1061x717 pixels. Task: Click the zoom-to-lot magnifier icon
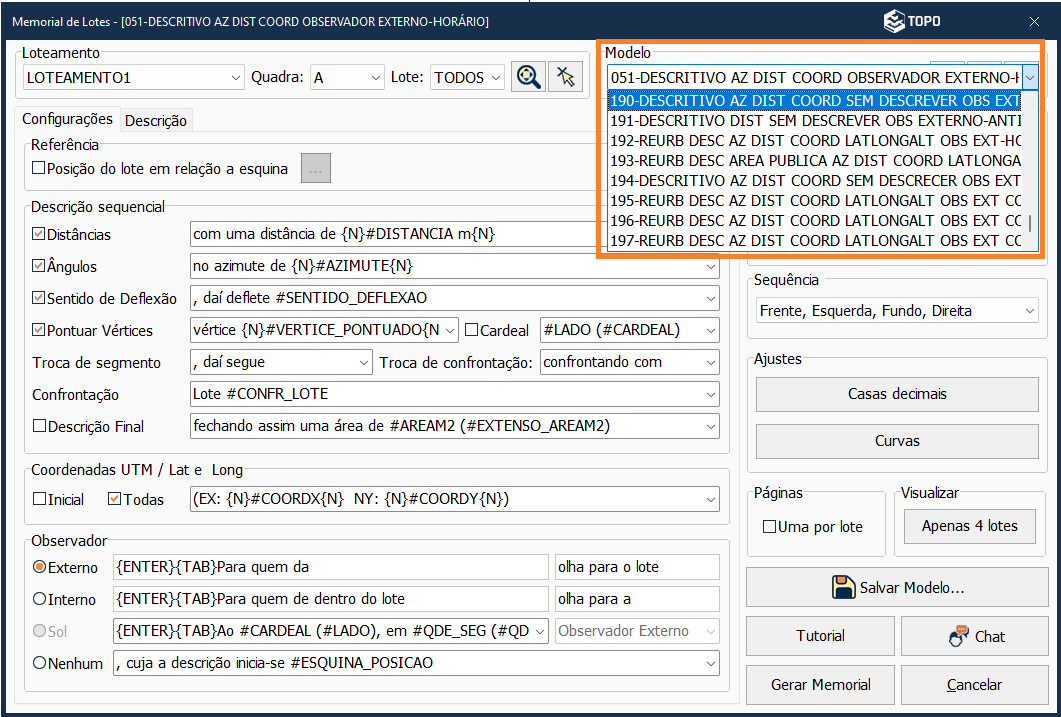528,77
